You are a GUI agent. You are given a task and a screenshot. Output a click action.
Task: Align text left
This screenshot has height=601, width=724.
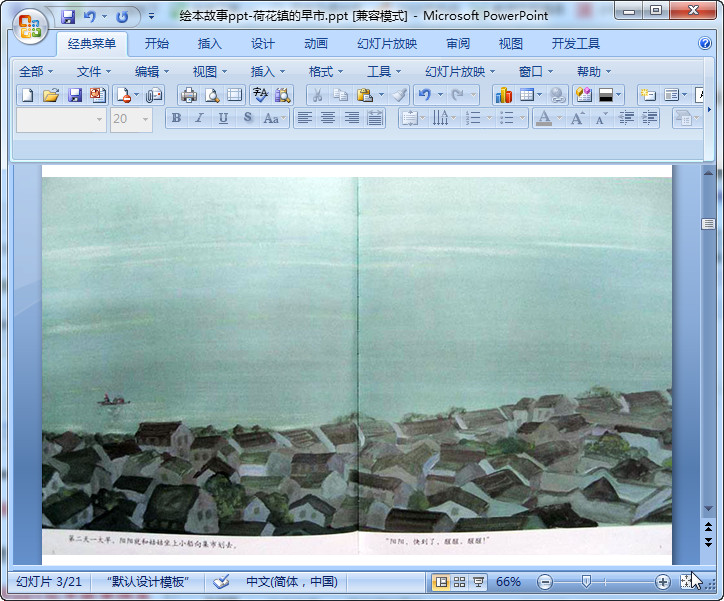point(304,118)
